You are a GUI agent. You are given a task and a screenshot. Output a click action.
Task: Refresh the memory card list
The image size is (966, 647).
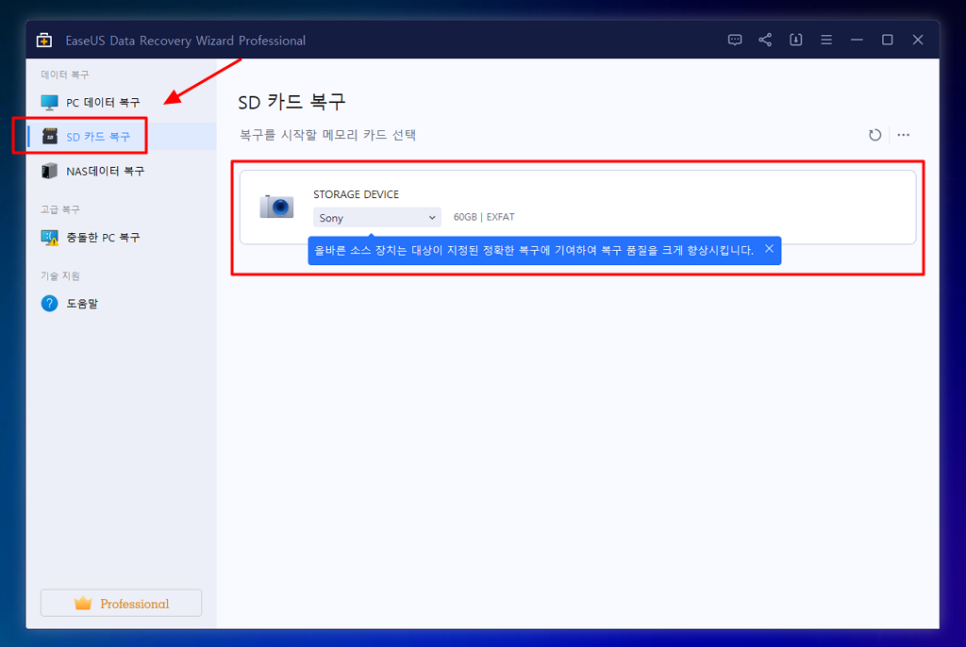pyautogui.click(x=875, y=135)
